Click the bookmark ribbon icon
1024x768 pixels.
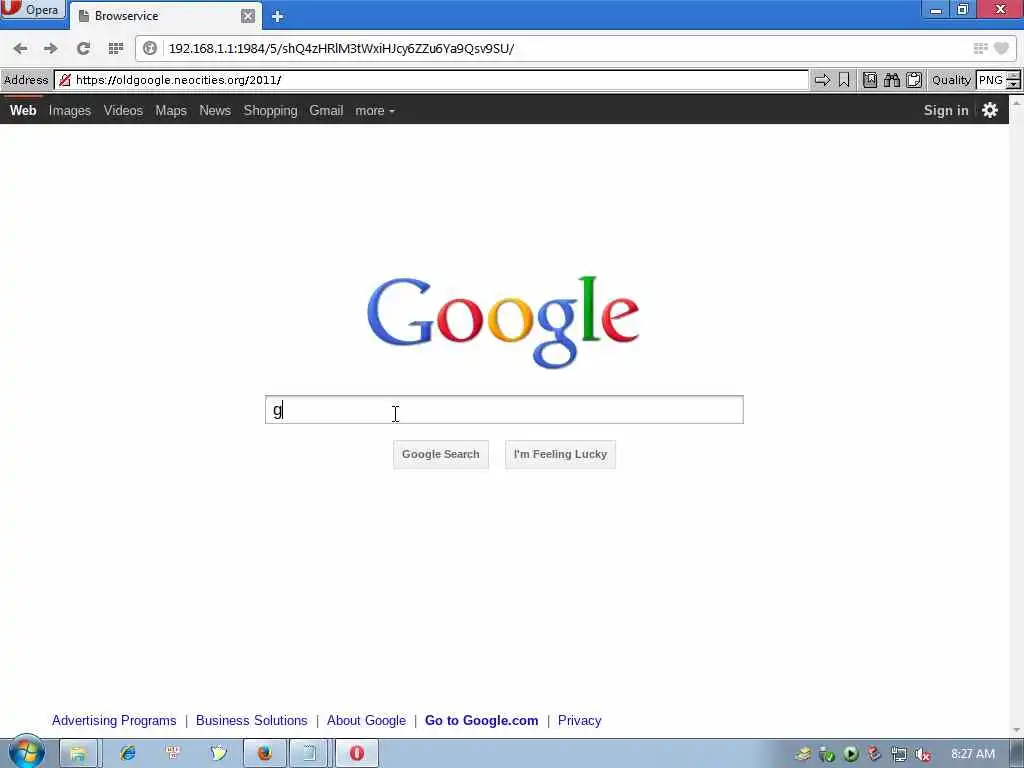(x=844, y=80)
